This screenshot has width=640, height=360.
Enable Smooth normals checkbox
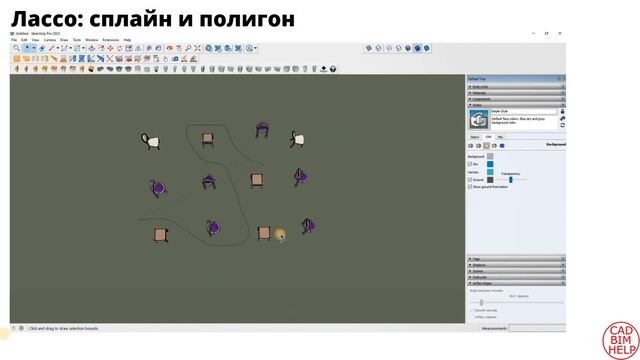[x=472, y=311]
